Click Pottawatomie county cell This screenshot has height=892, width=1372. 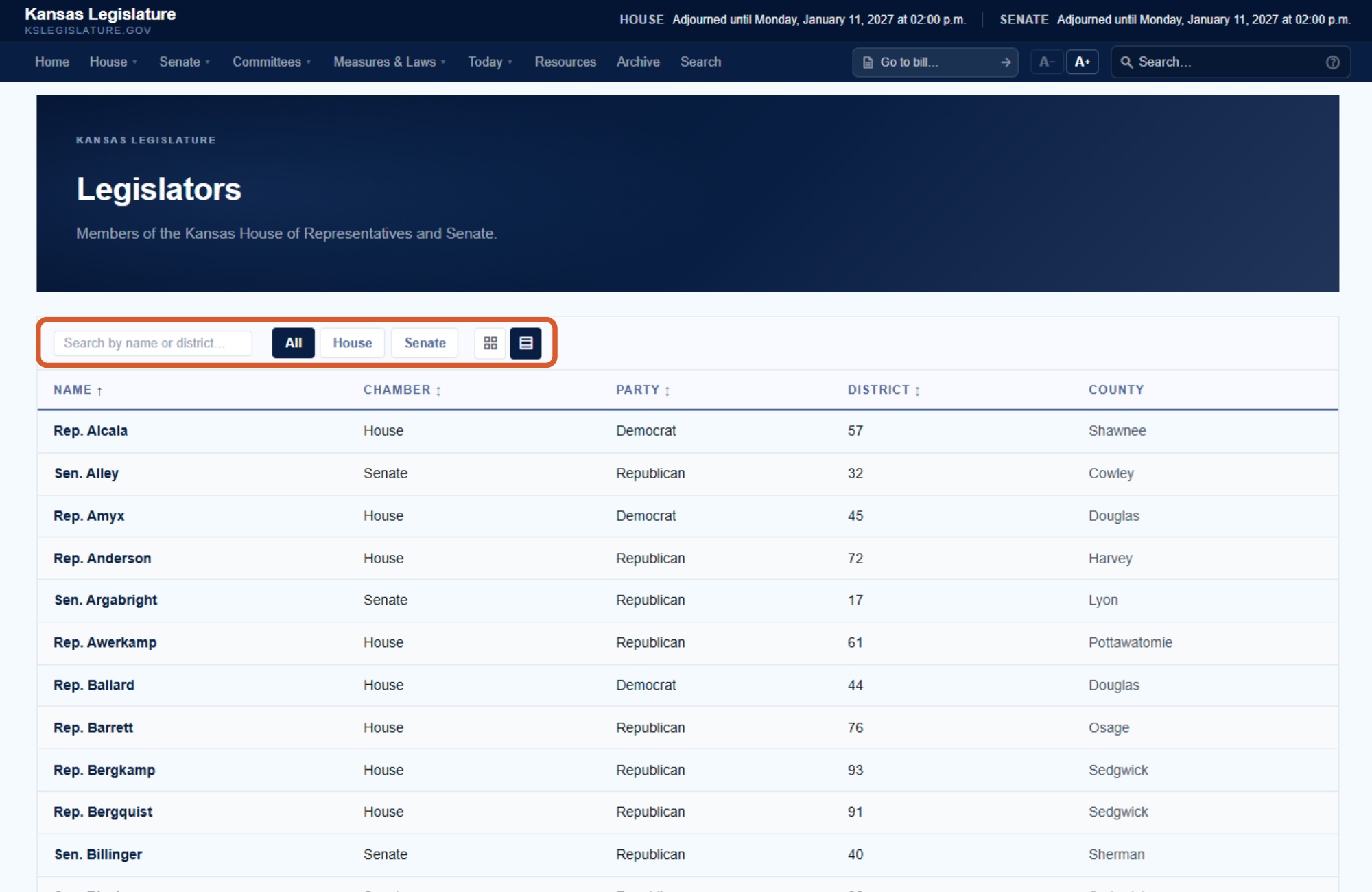tap(1131, 643)
